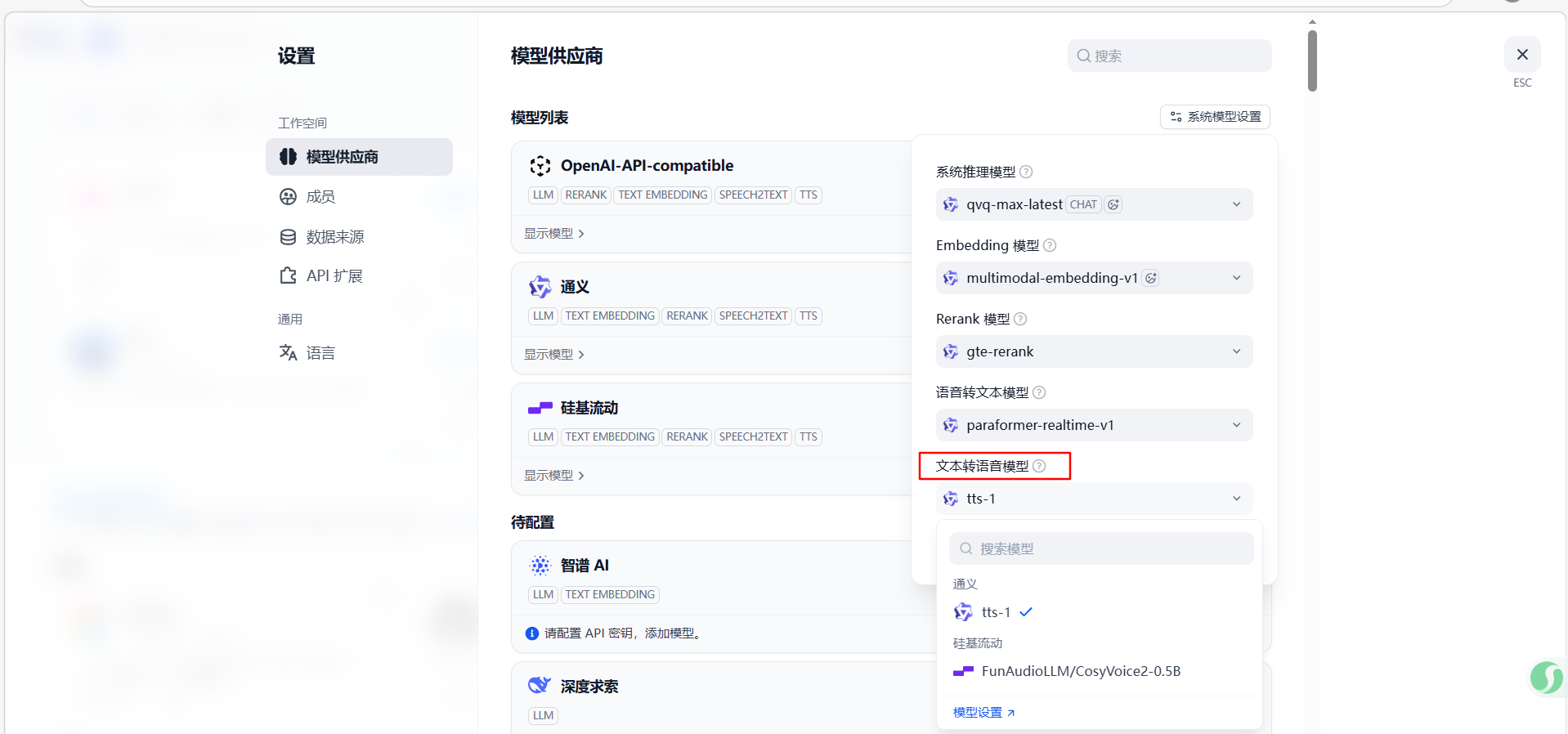Click the 待配置 section heading
Screen dimensions: 1568x734
click(x=532, y=522)
